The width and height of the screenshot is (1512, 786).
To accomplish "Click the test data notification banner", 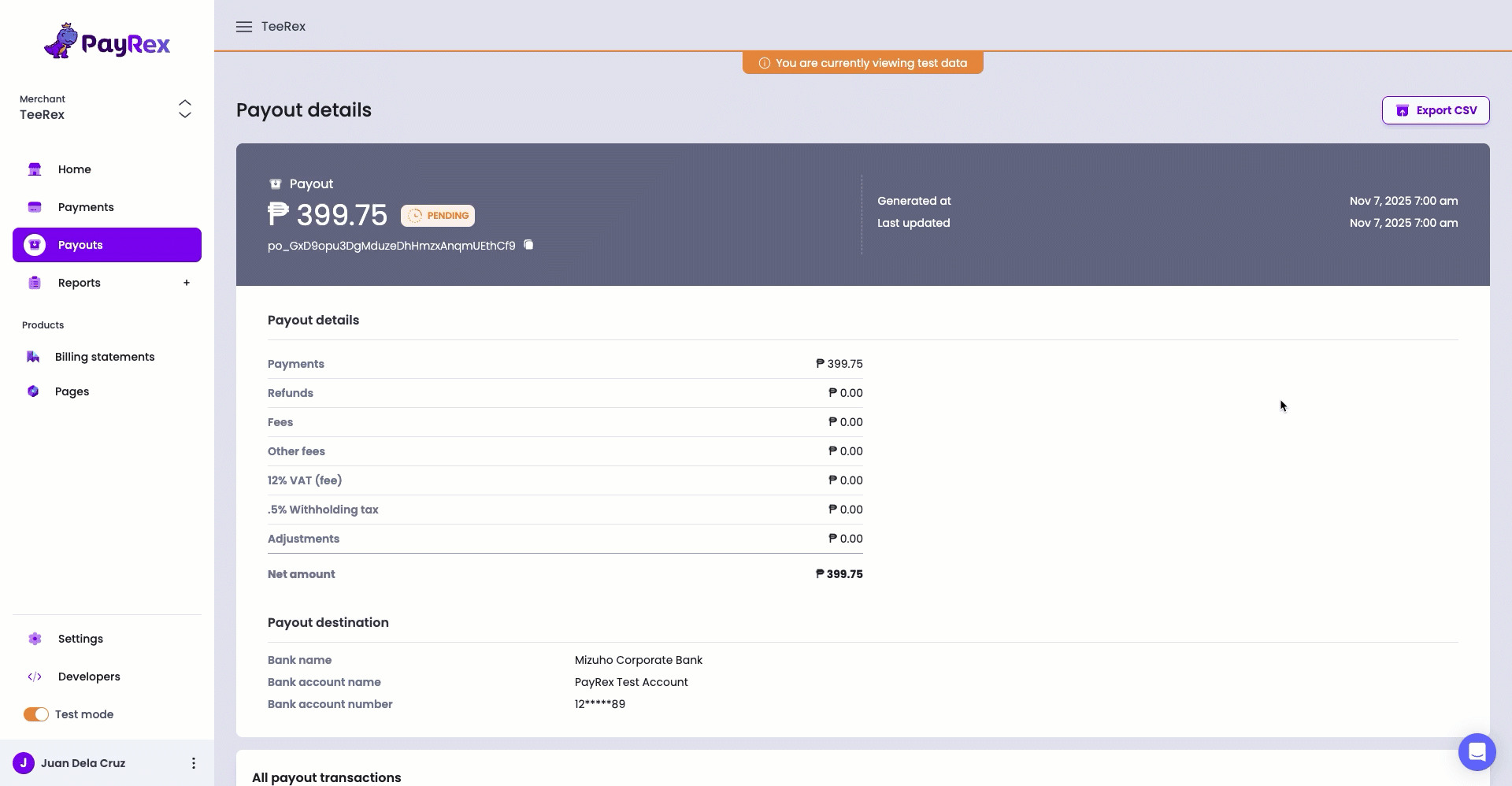I will tap(862, 62).
